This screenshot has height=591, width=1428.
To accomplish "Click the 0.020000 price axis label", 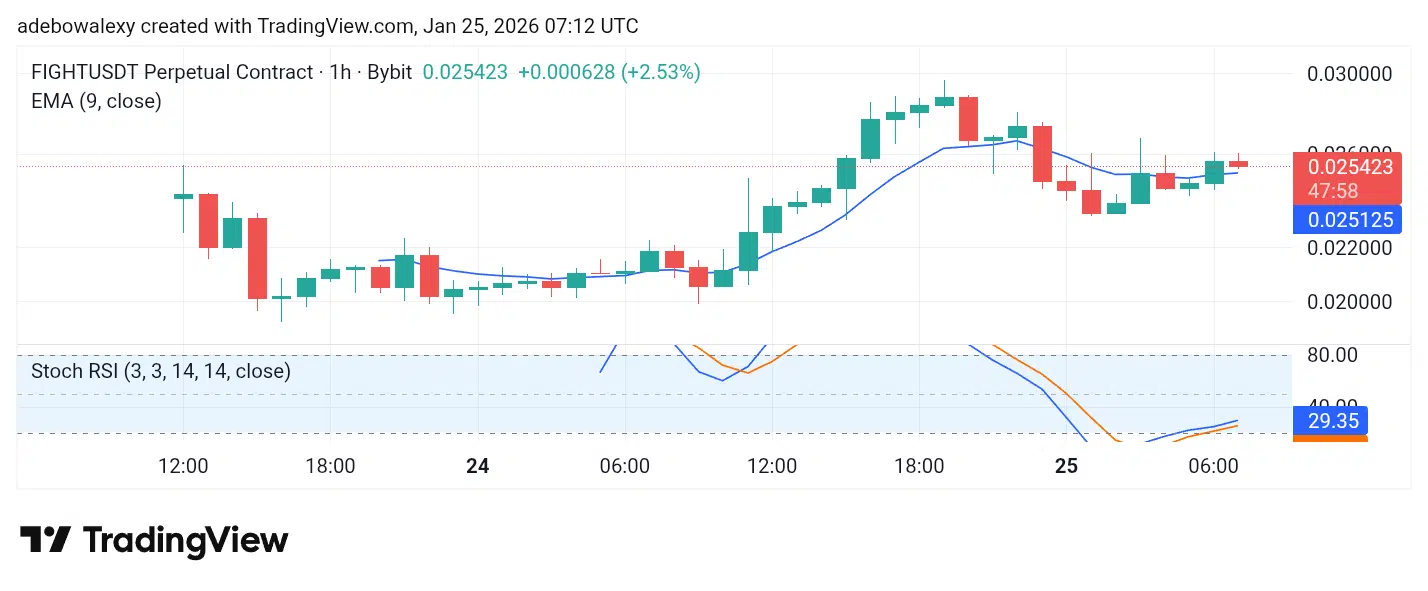I will coord(1348,302).
